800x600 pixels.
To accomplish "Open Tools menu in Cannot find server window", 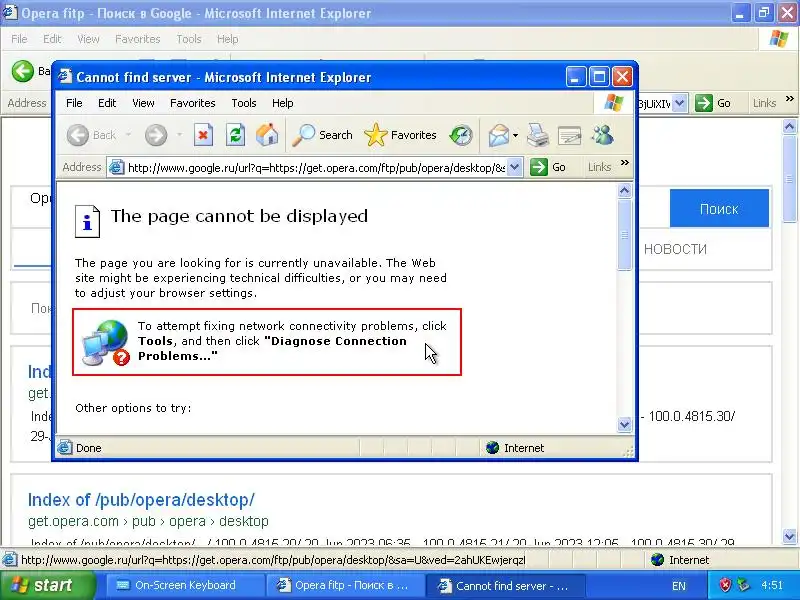I will (244, 103).
